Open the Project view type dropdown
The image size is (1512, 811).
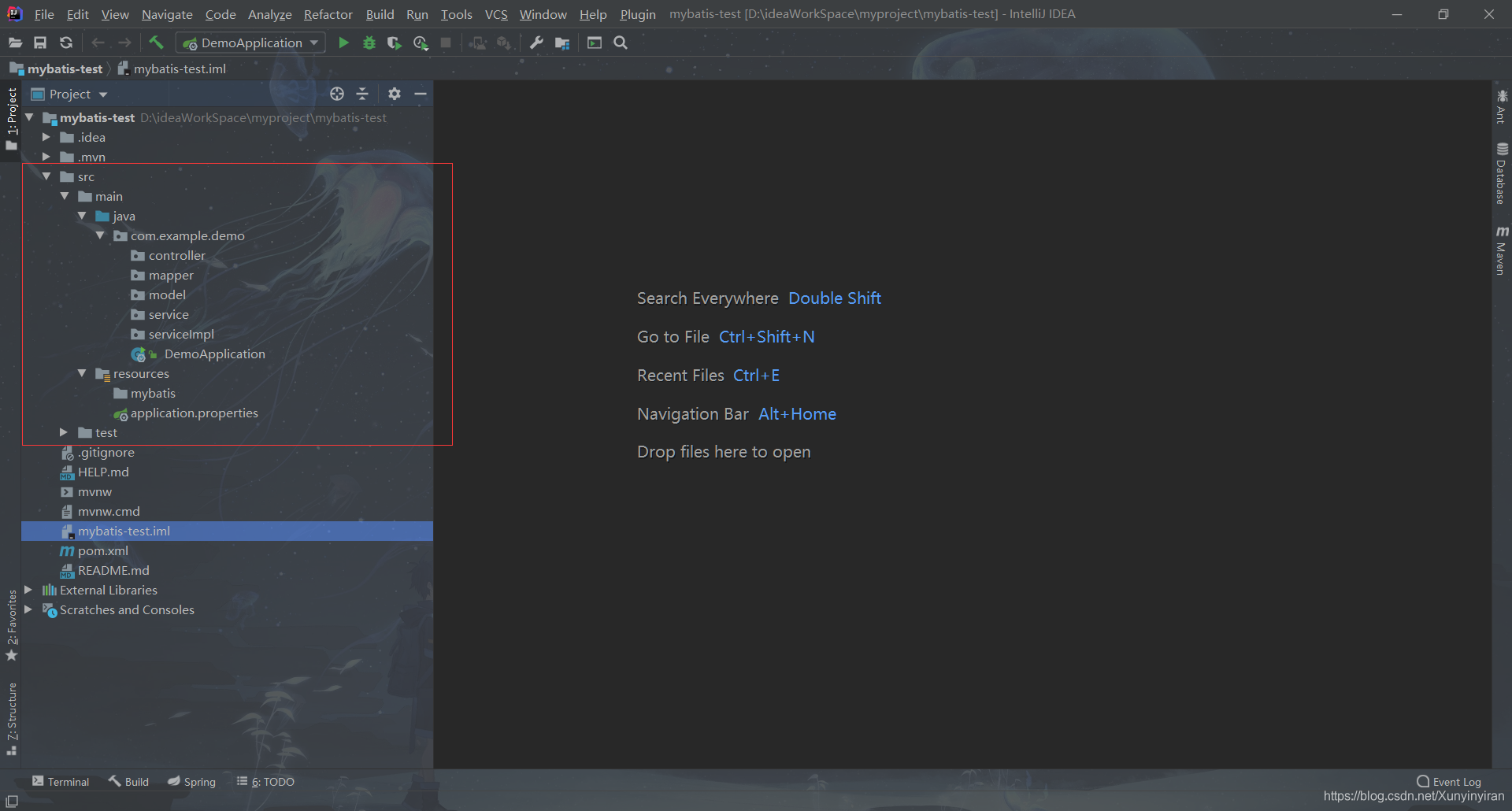pyautogui.click(x=70, y=94)
